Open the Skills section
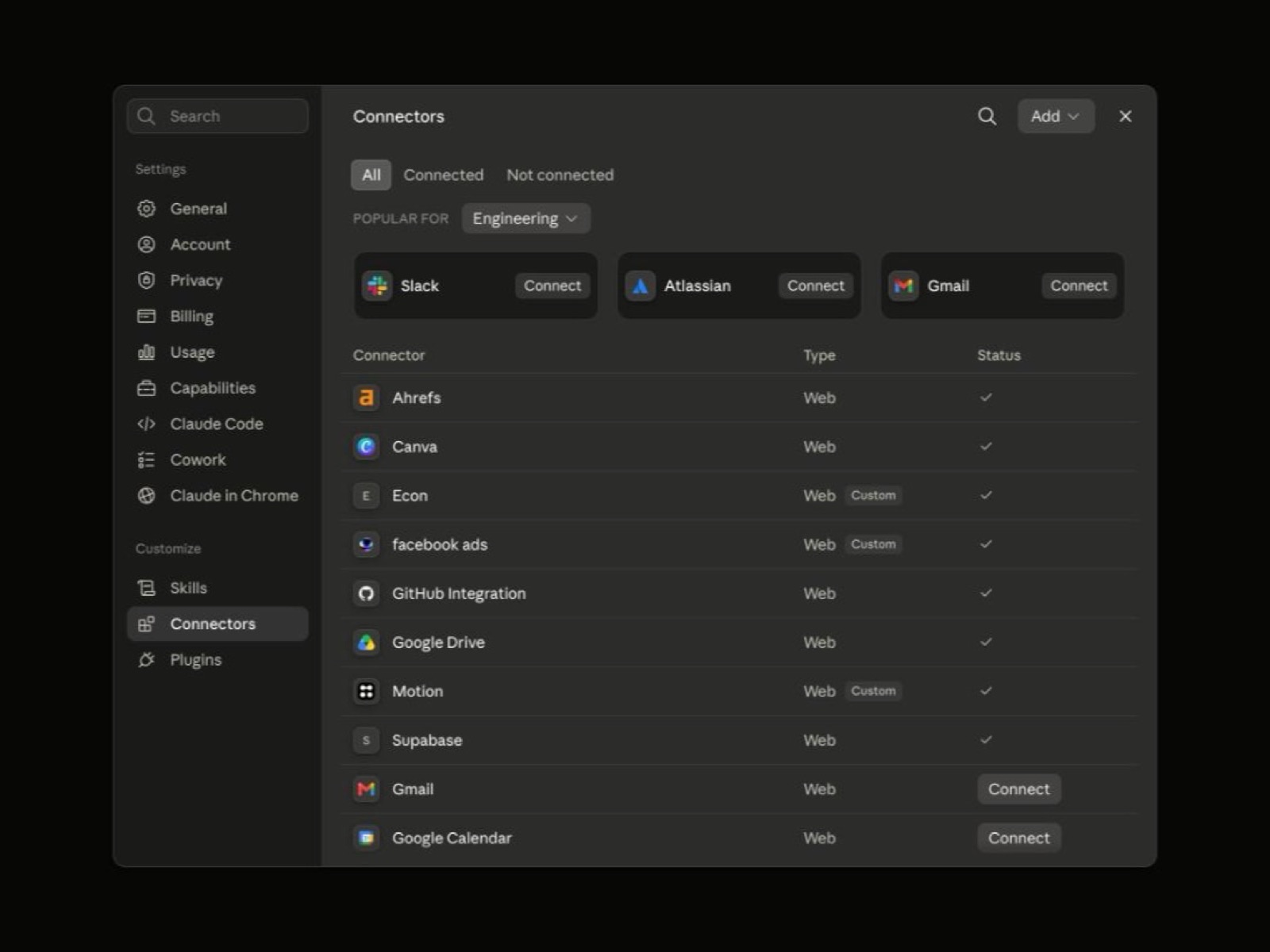 point(217,588)
